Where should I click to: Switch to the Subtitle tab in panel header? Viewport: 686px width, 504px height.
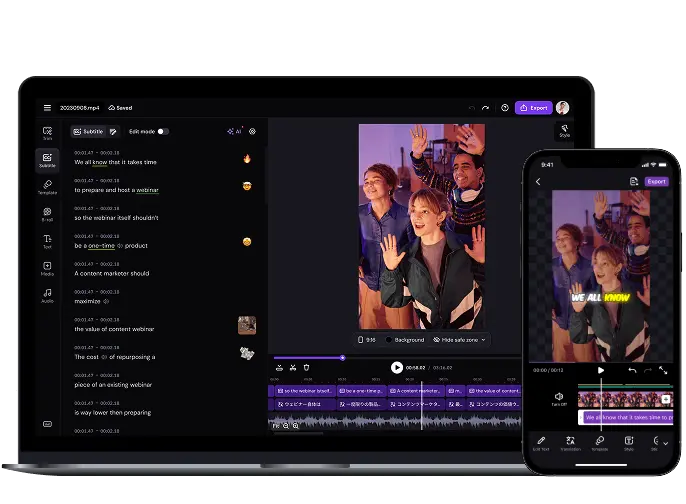tap(88, 131)
